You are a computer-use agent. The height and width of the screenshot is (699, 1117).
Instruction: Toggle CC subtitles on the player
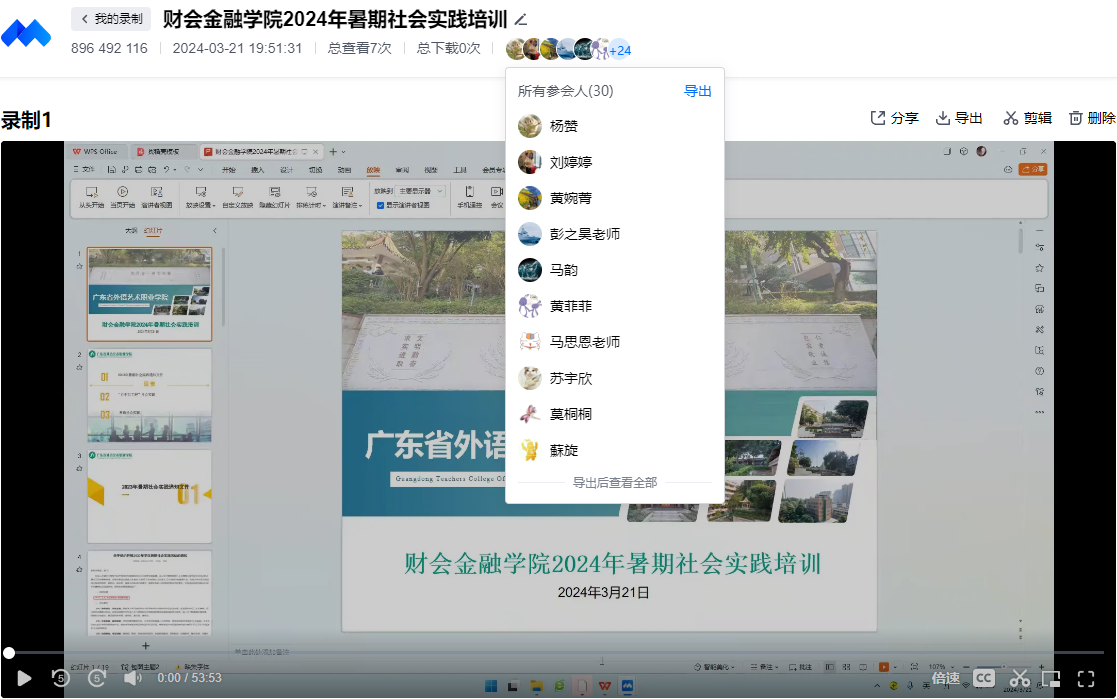984,678
